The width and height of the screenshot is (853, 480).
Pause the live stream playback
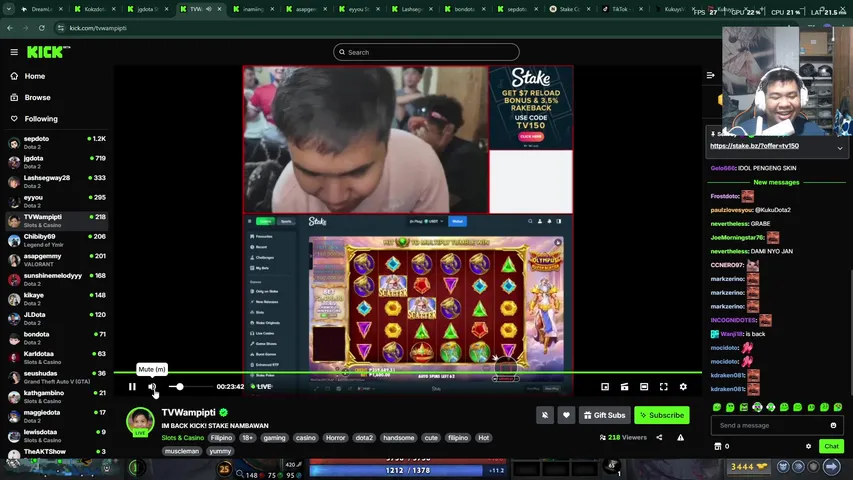click(x=132, y=386)
